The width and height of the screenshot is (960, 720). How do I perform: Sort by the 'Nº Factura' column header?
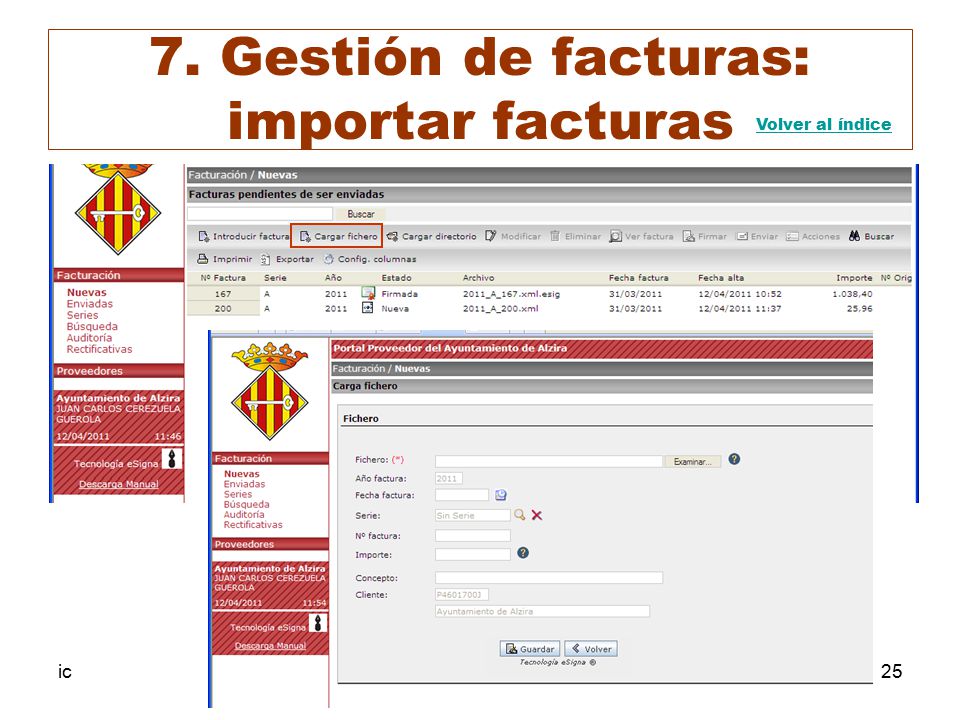pos(223,278)
